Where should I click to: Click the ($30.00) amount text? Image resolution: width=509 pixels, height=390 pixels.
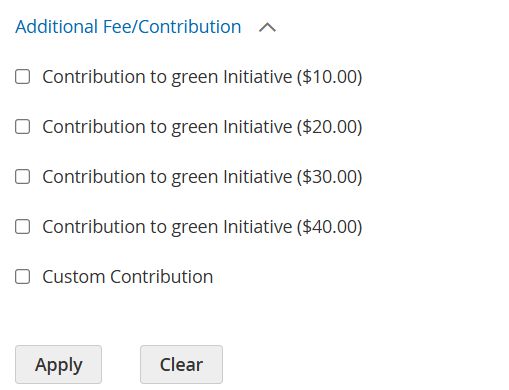pos(330,177)
